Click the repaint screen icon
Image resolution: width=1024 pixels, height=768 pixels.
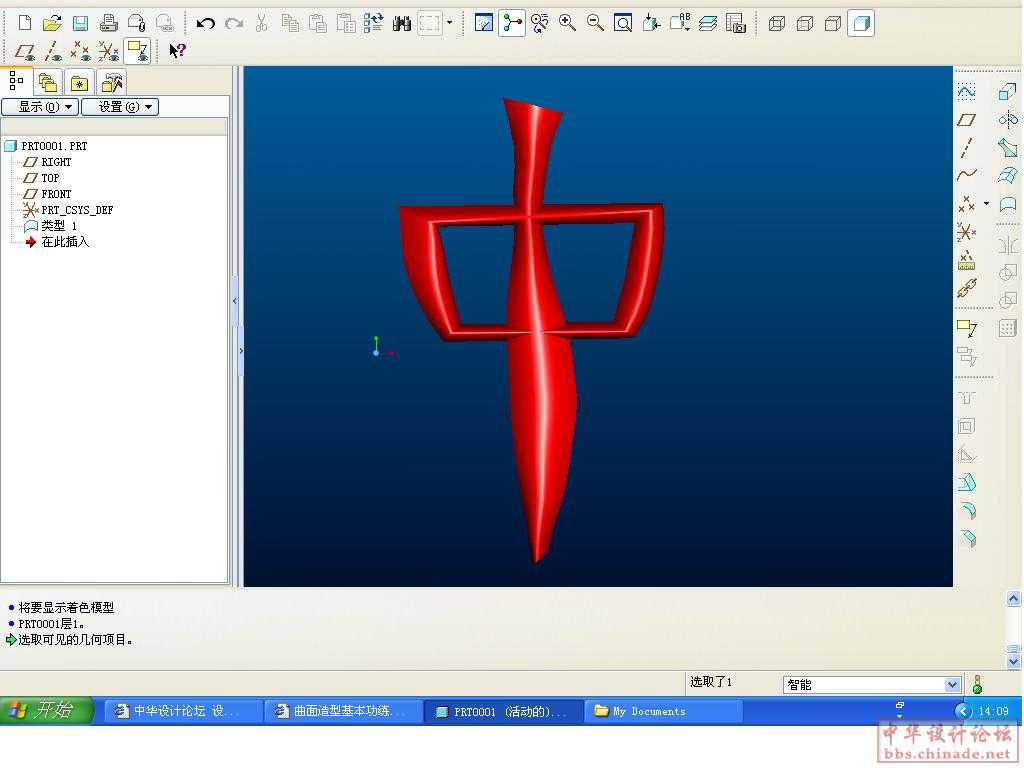click(484, 24)
